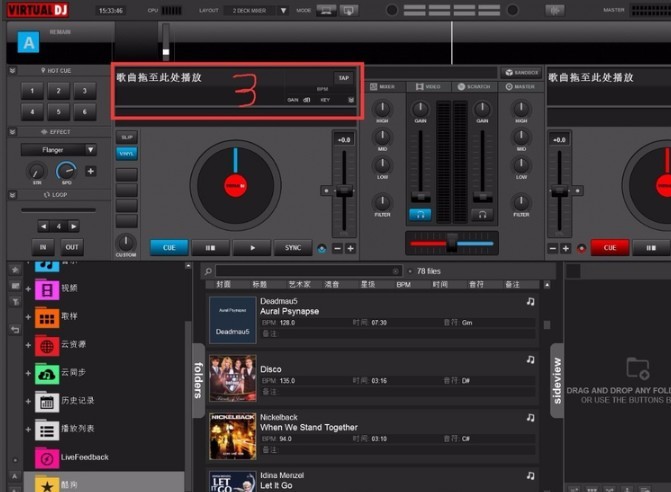Switch to the VIDEO tab
This screenshot has height=492, width=671.
(428, 86)
